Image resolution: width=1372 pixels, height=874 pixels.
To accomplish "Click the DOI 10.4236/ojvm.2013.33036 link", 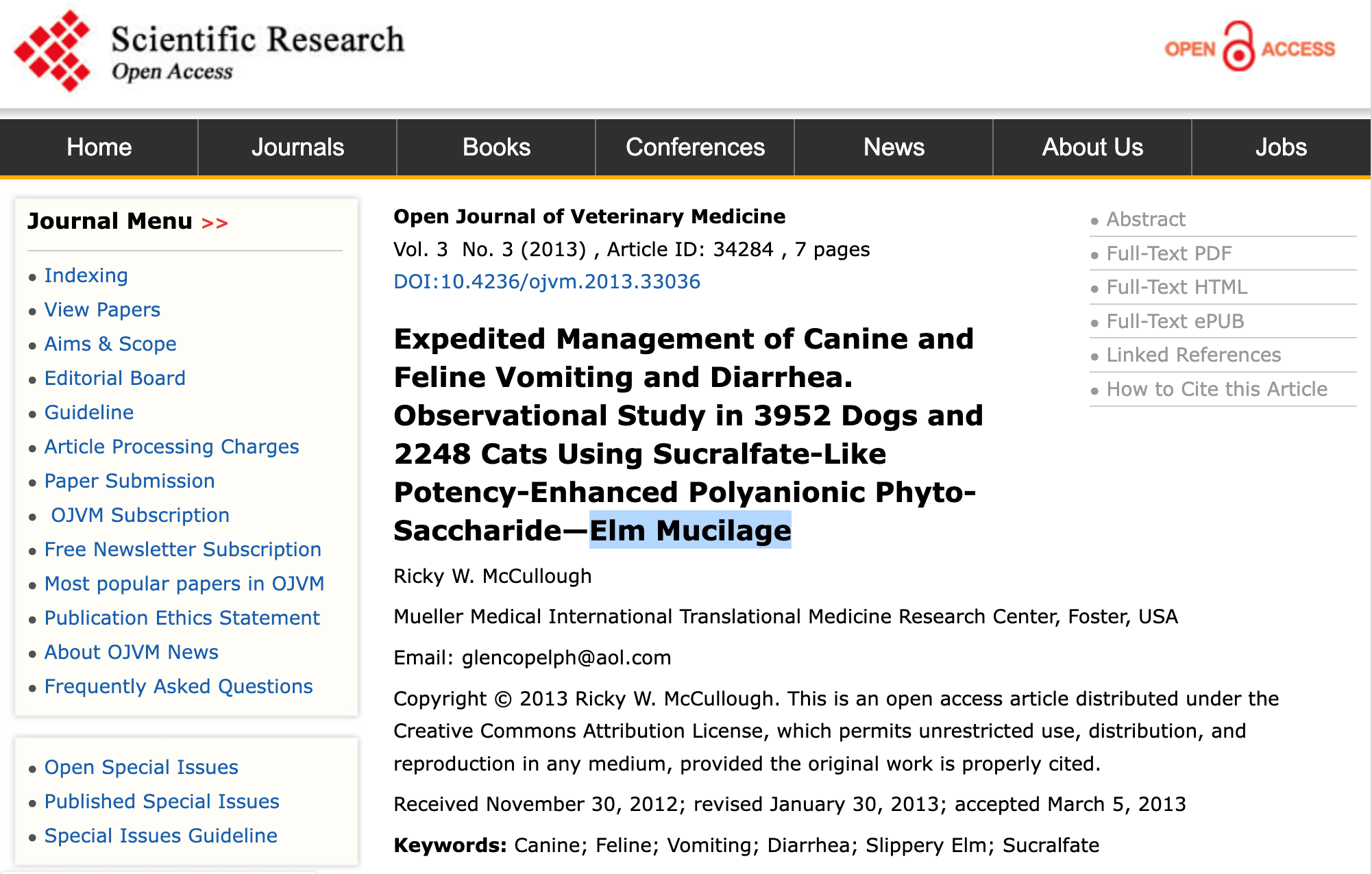I will pos(547,282).
